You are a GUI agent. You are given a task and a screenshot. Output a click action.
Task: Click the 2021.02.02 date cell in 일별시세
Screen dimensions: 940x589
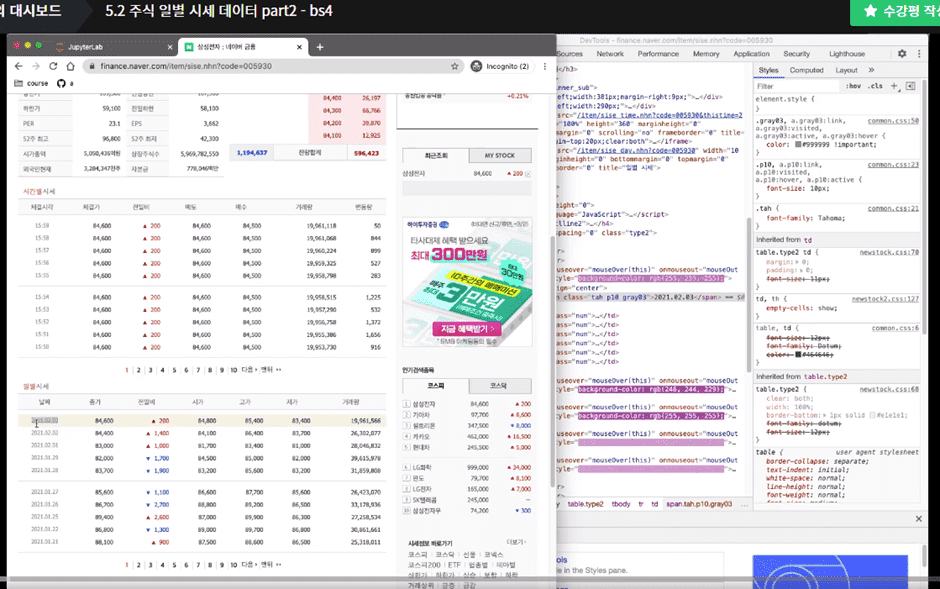[45, 433]
